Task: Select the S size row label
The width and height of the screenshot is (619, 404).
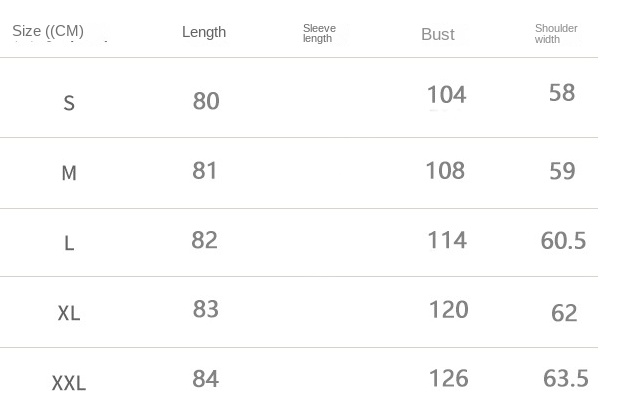Action: point(69,103)
